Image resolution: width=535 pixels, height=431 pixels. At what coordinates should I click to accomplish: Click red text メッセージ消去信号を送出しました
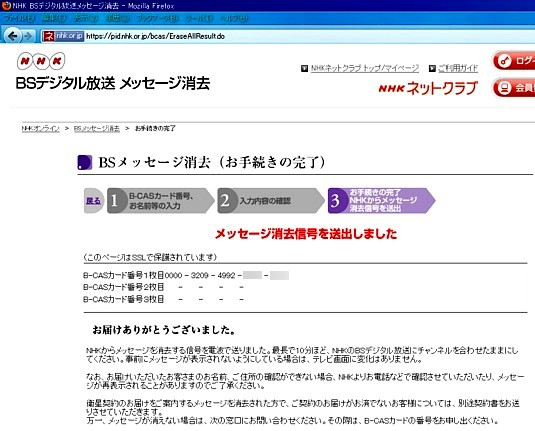coord(306,234)
